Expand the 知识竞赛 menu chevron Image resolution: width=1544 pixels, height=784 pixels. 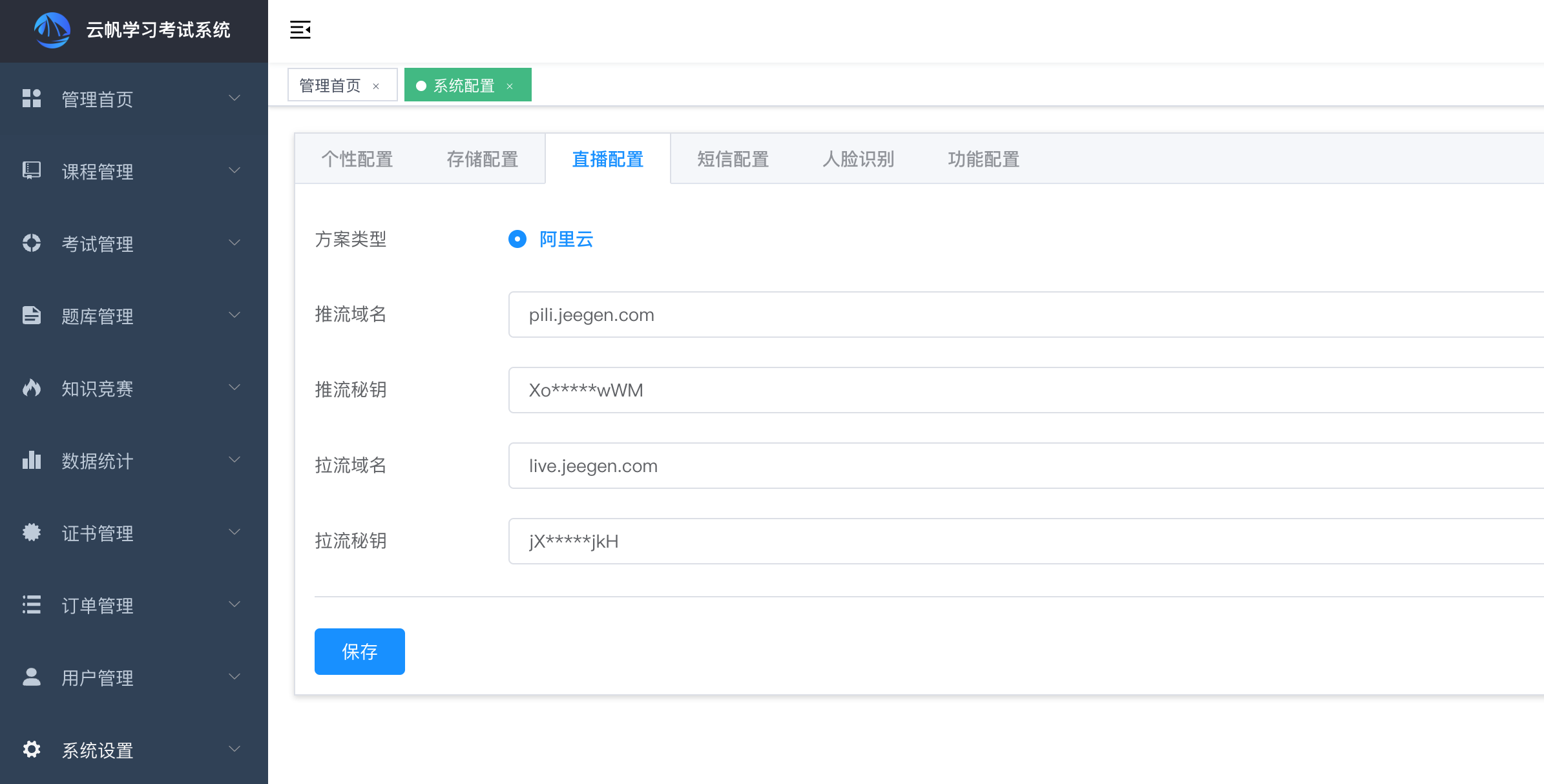point(235,387)
